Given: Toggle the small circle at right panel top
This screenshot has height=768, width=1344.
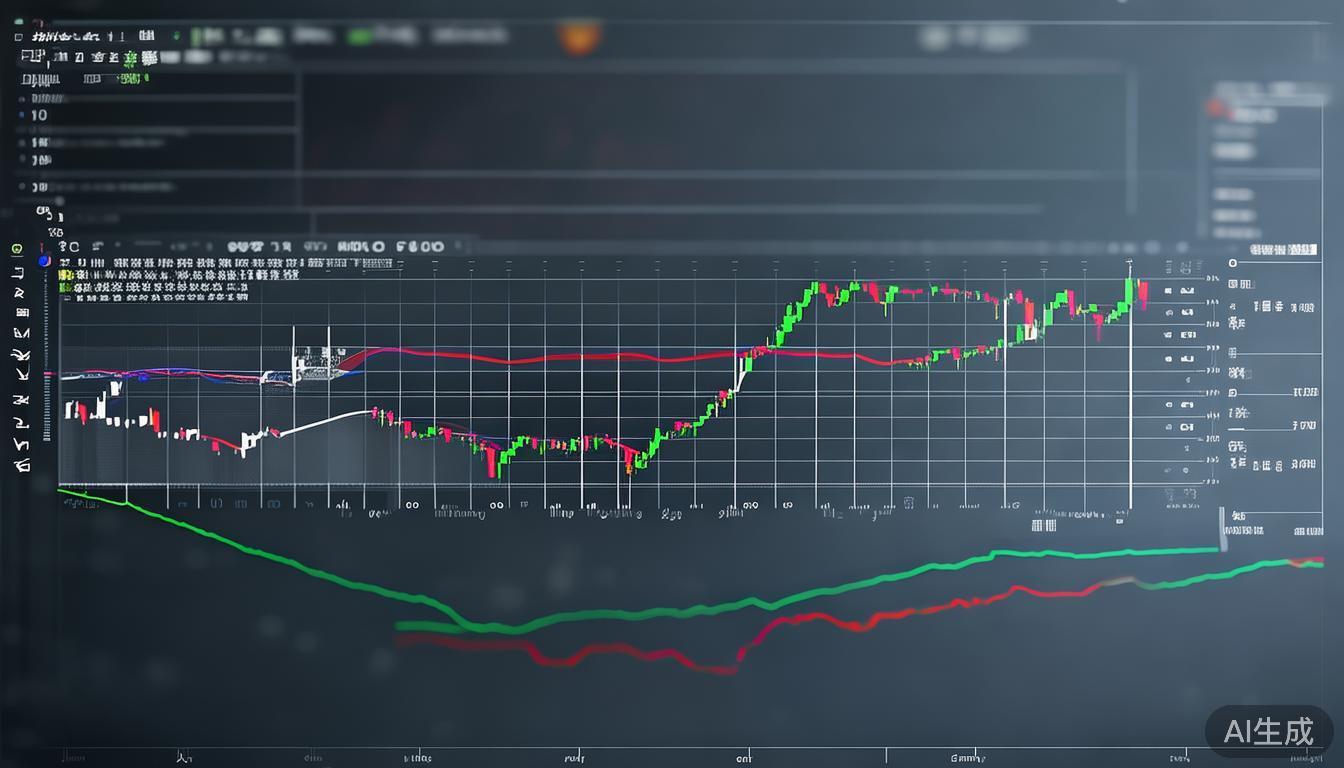Looking at the screenshot, I should coord(1232,262).
